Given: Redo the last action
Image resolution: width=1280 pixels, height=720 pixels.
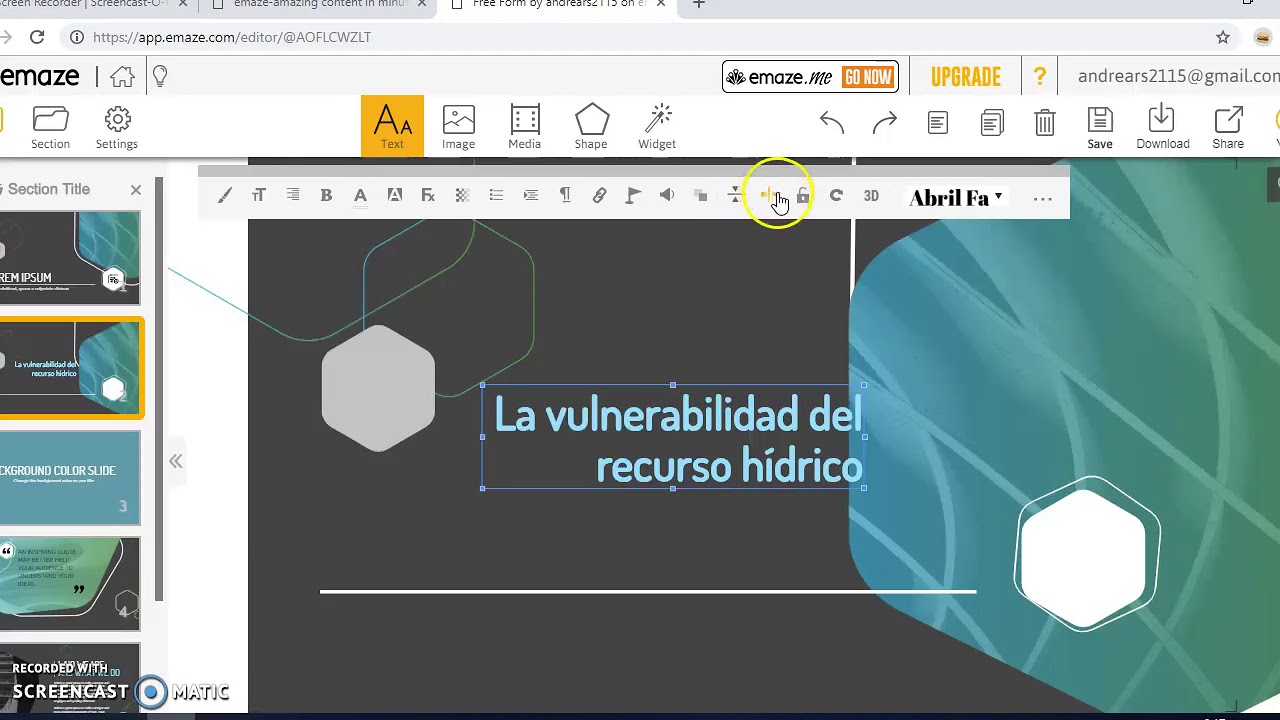Looking at the screenshot, I should point(885,122).
